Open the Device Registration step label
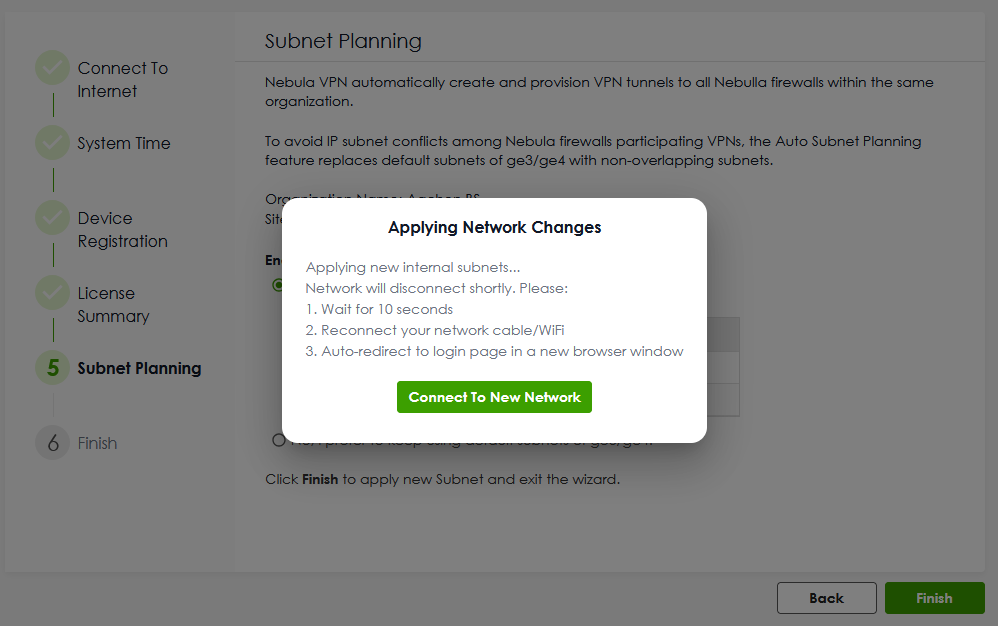 122,230
